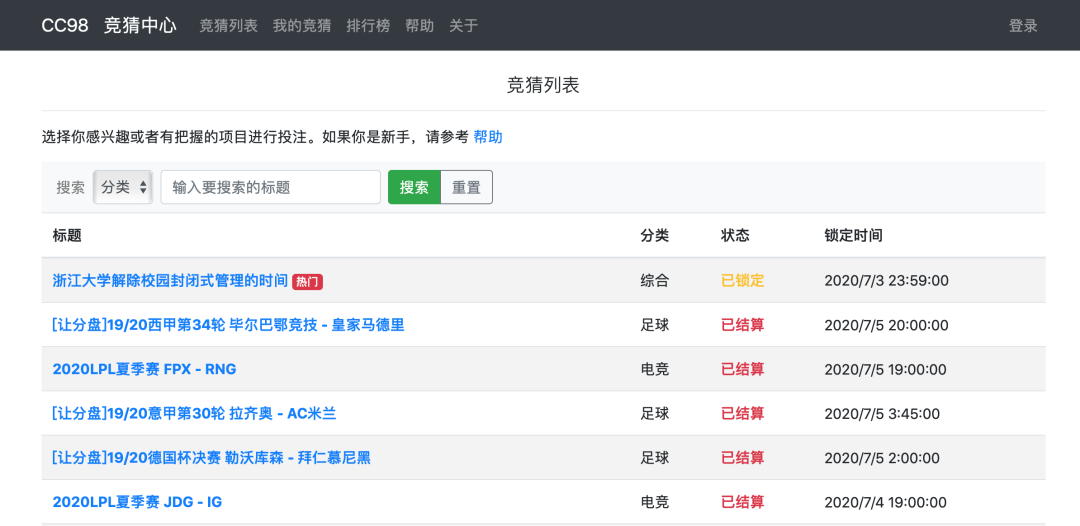Click the 登录 link
Screen dimensions: 1080x526
click(x=1023, y=26)
